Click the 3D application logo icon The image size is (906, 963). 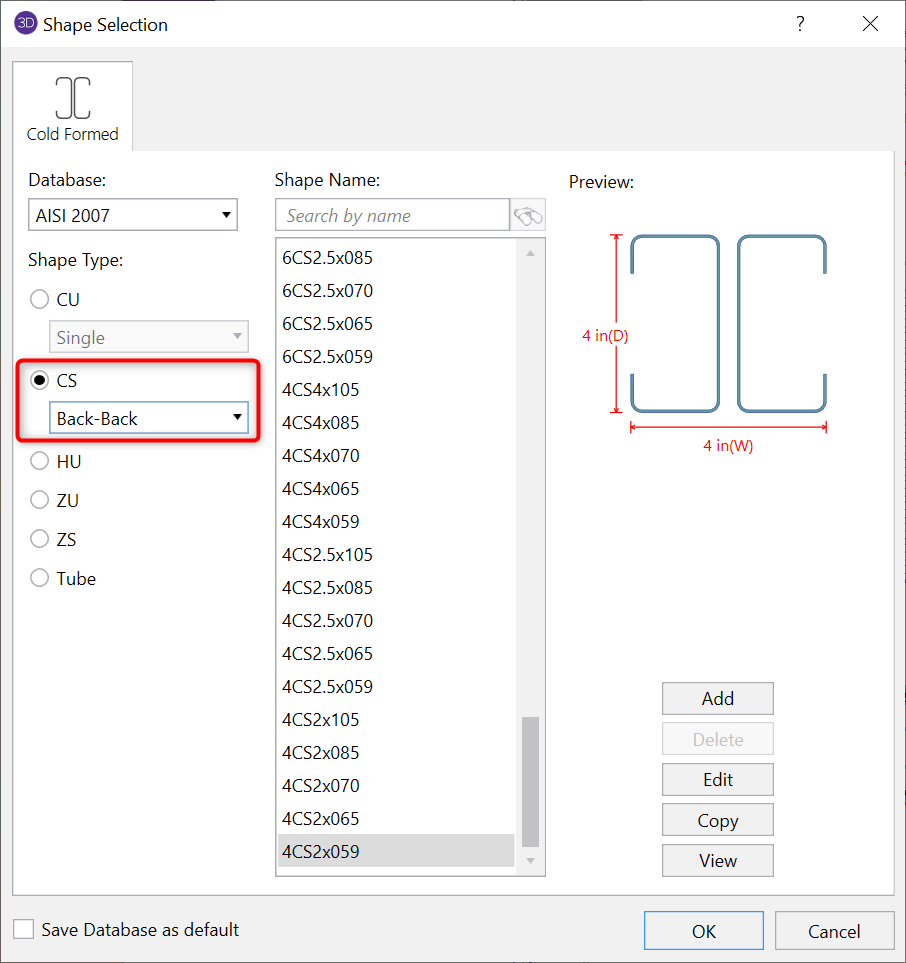(25, 24)
